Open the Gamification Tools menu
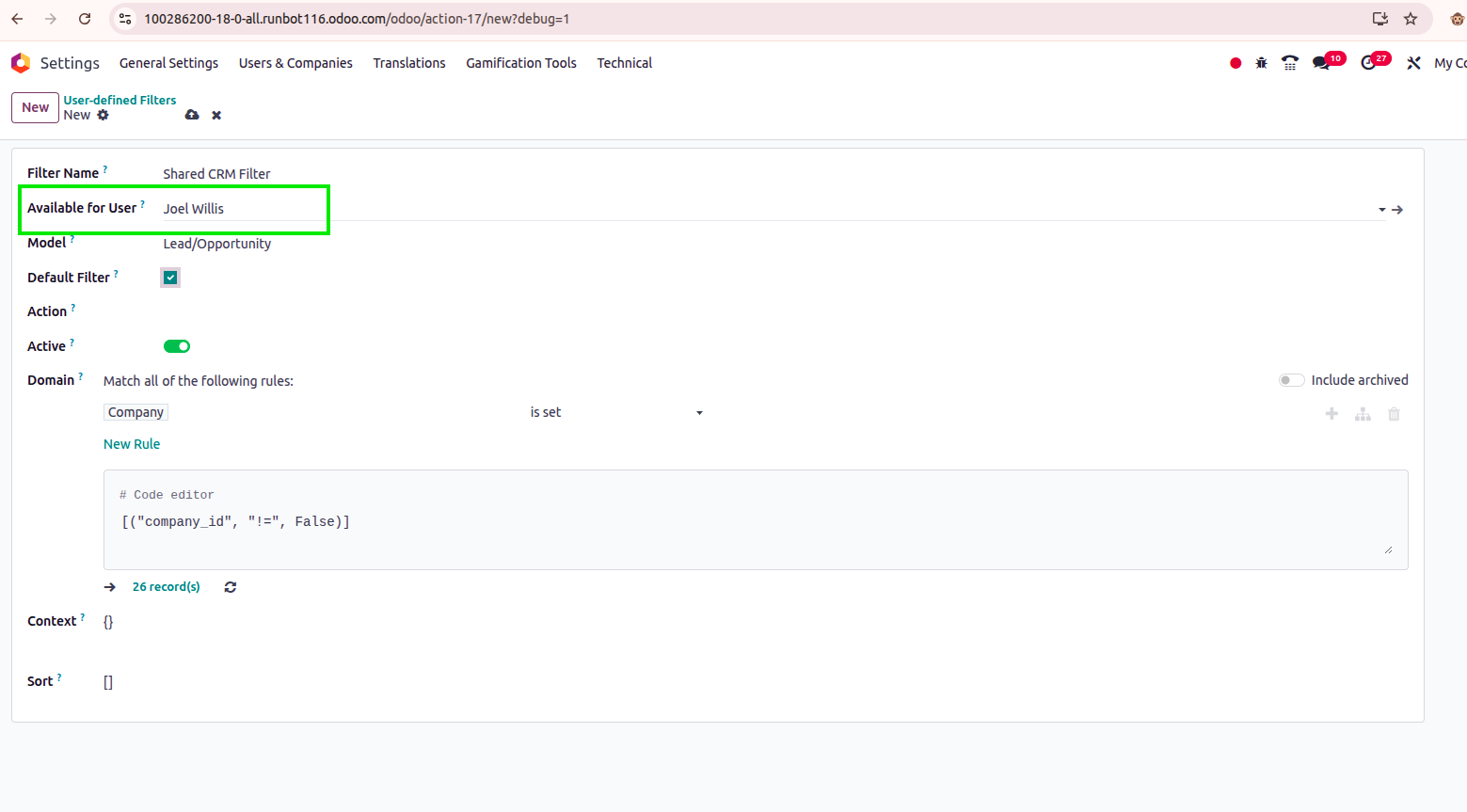This screenshot has height=812, width=1467. (x=521, y=63)
